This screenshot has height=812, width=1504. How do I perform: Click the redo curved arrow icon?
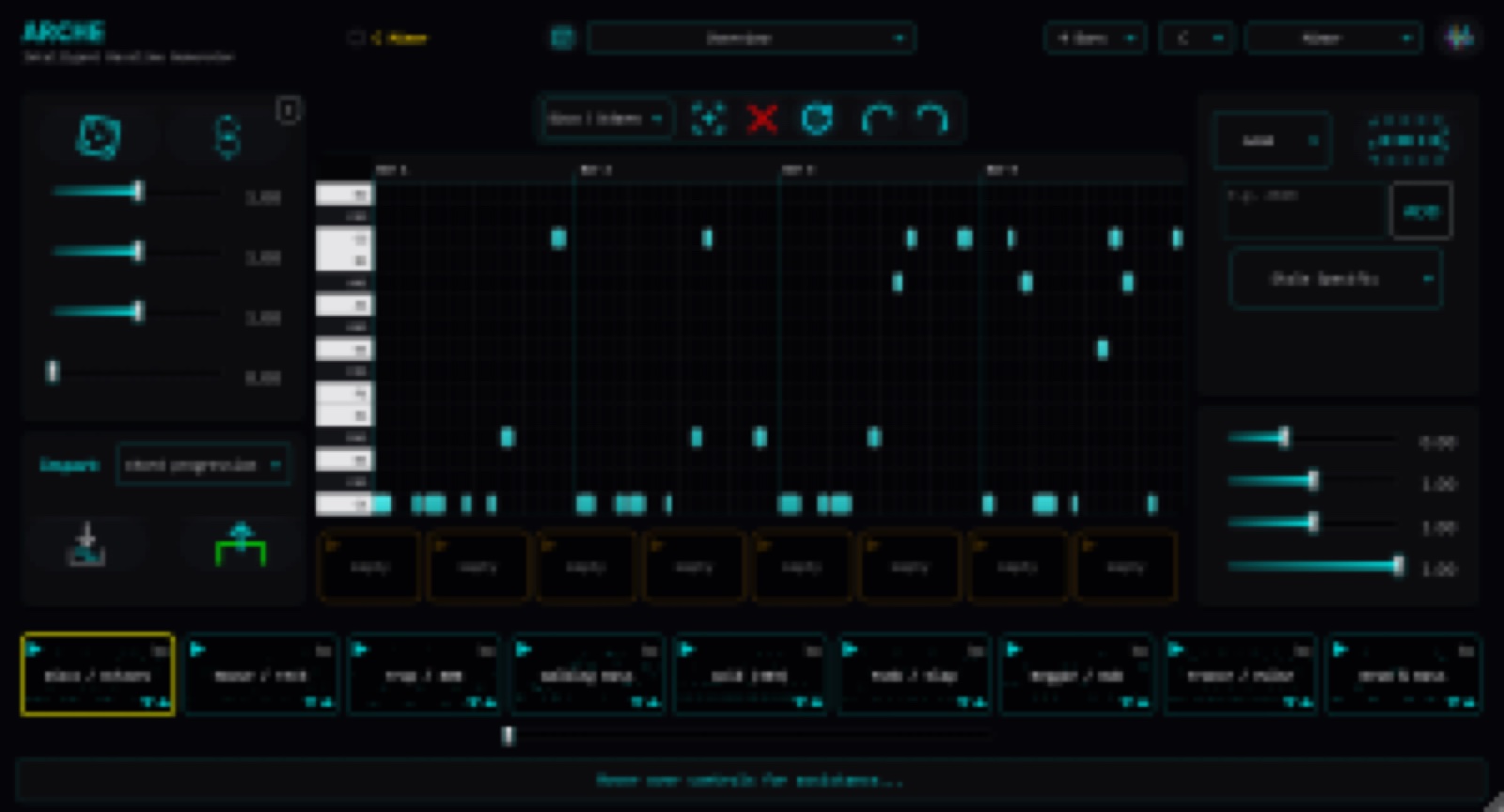(x=932, y=119)
